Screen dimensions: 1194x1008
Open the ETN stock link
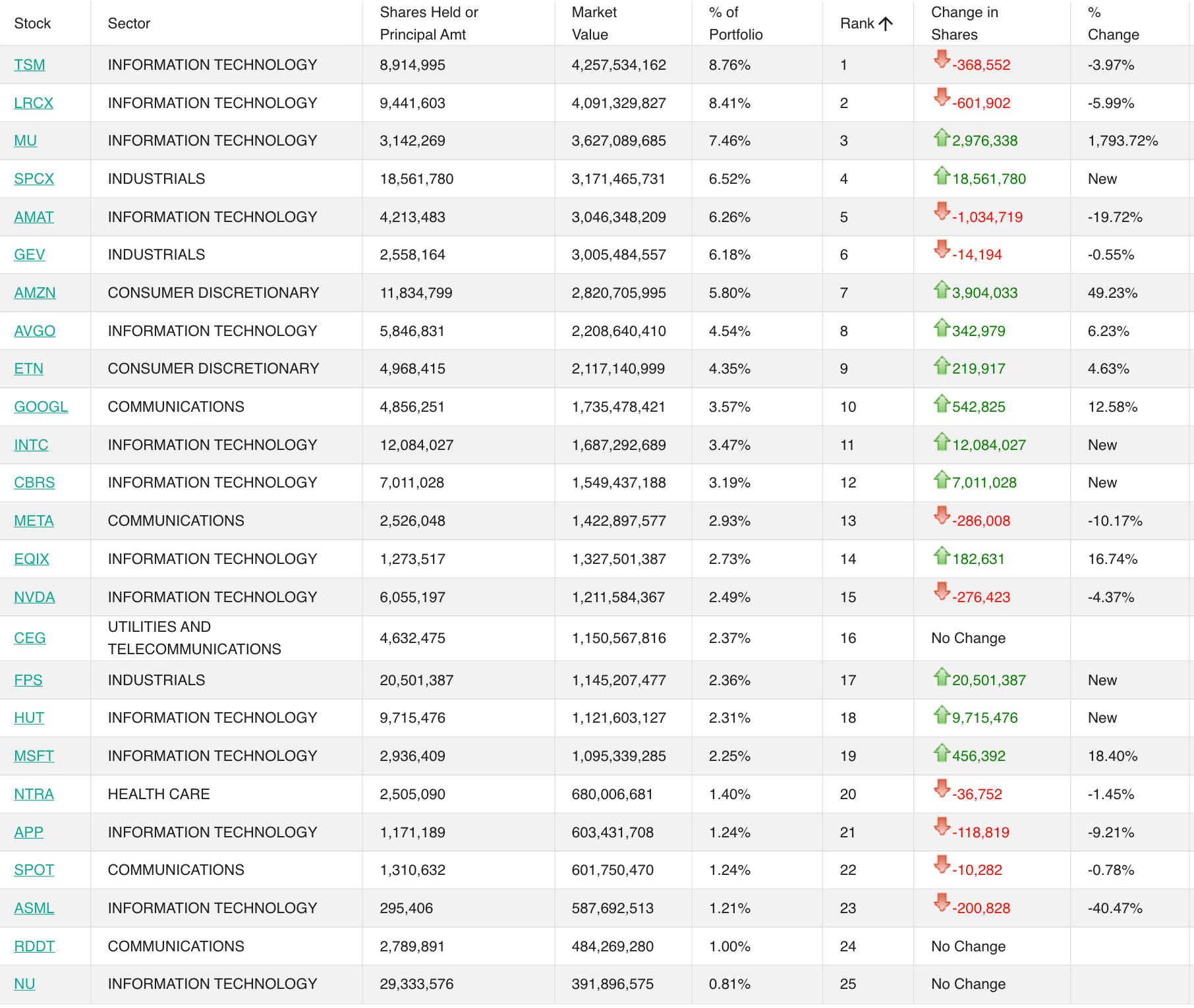point(29,369)
